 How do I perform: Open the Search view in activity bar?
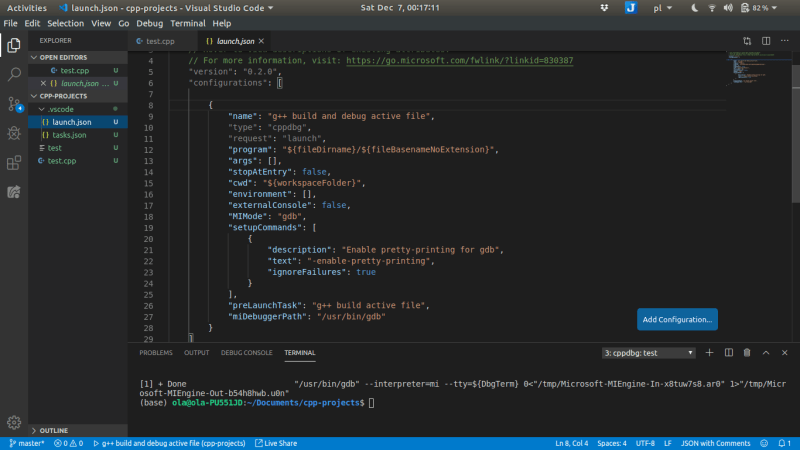[x=14, y=74]
